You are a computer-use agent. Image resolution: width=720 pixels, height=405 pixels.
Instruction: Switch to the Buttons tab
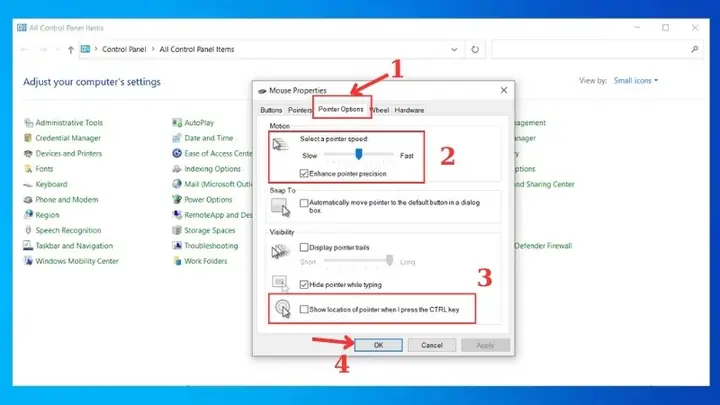tap(271, 110)
